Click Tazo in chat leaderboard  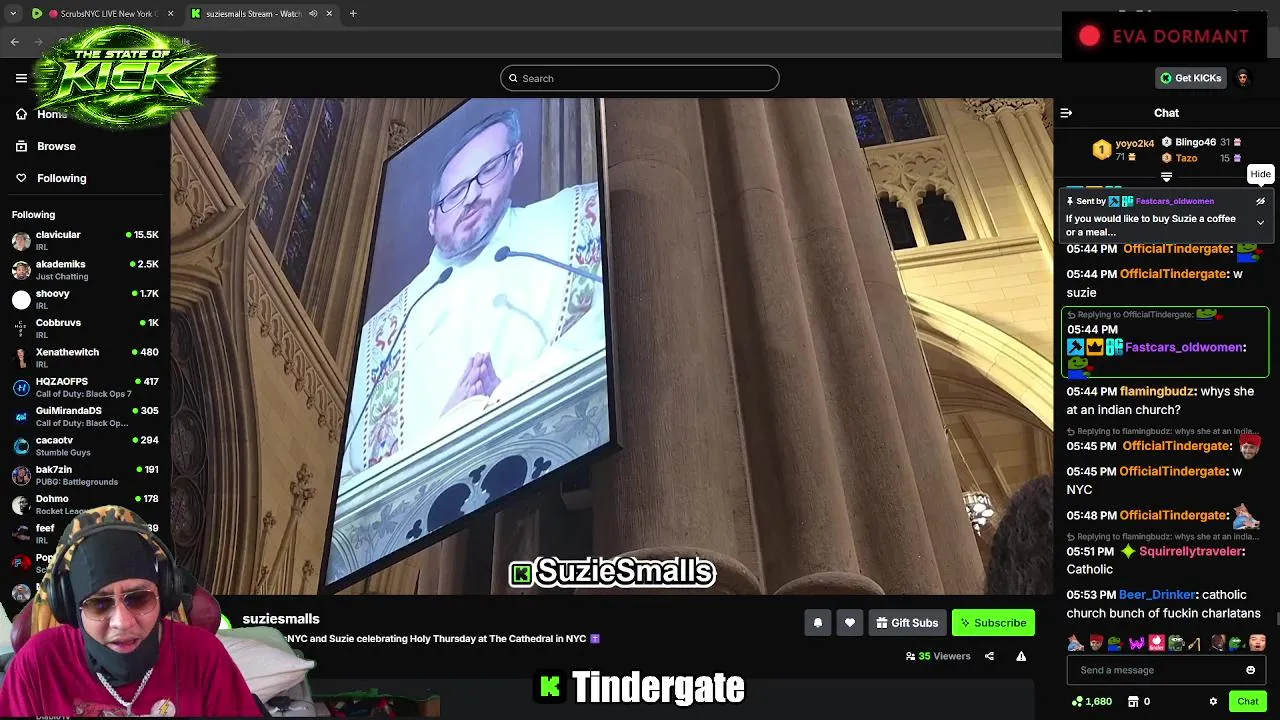(x=1186, y=158)
